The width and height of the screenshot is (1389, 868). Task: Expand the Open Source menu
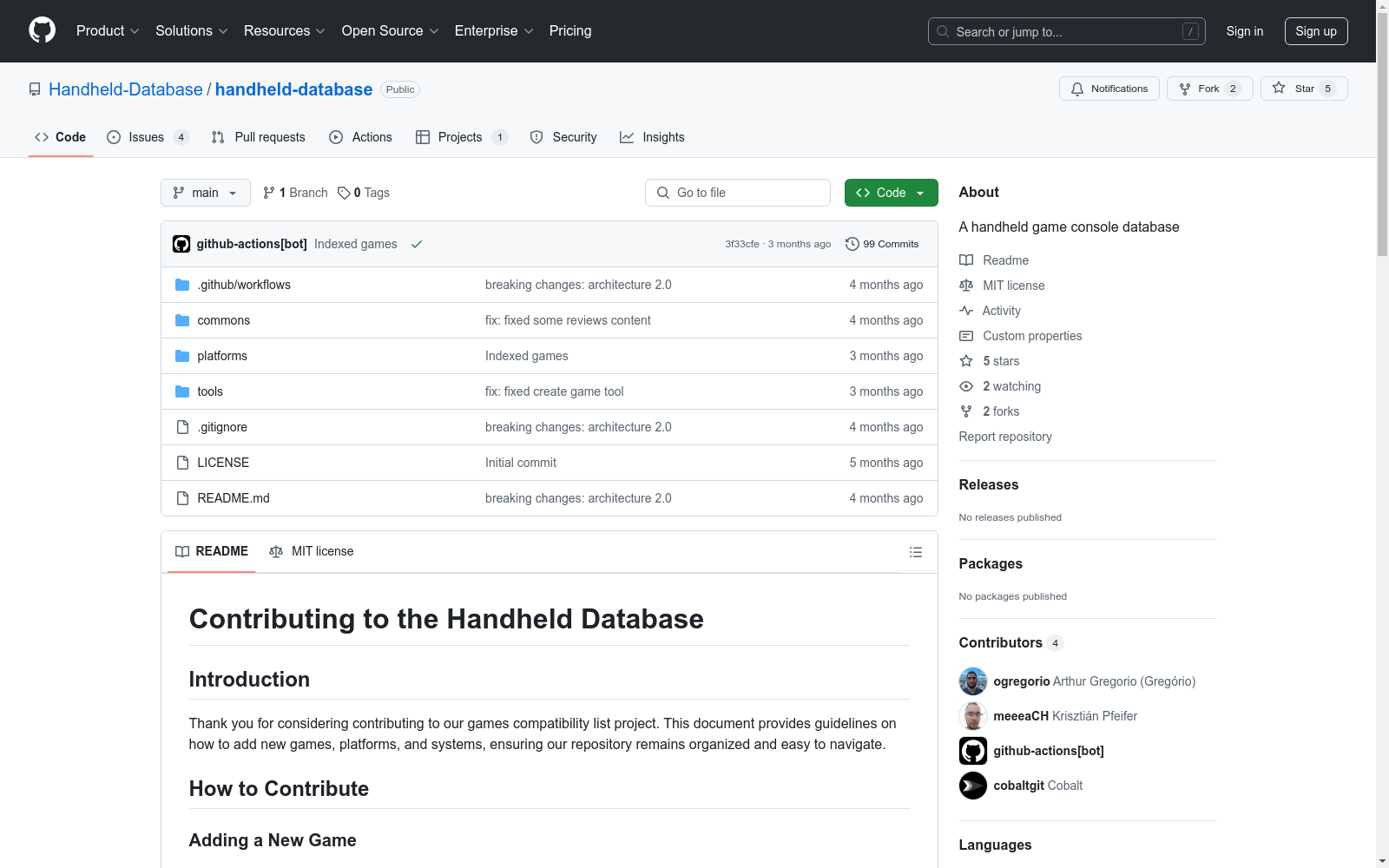point(391,31)
